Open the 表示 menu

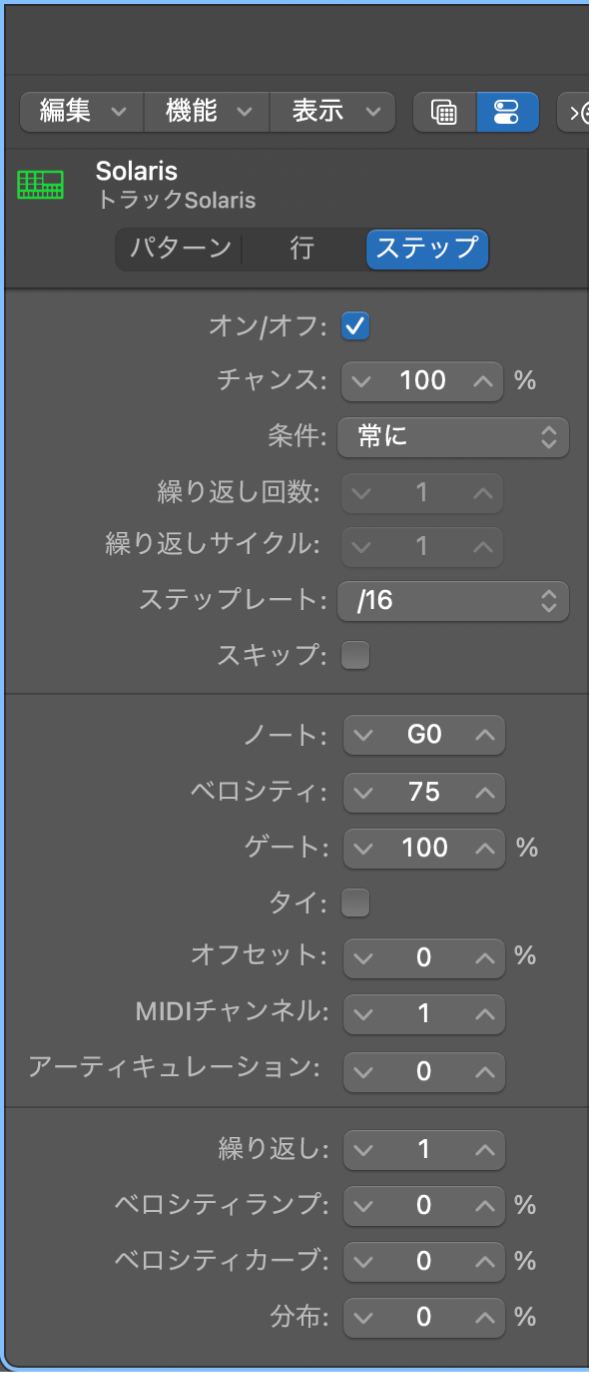(330, 111)
